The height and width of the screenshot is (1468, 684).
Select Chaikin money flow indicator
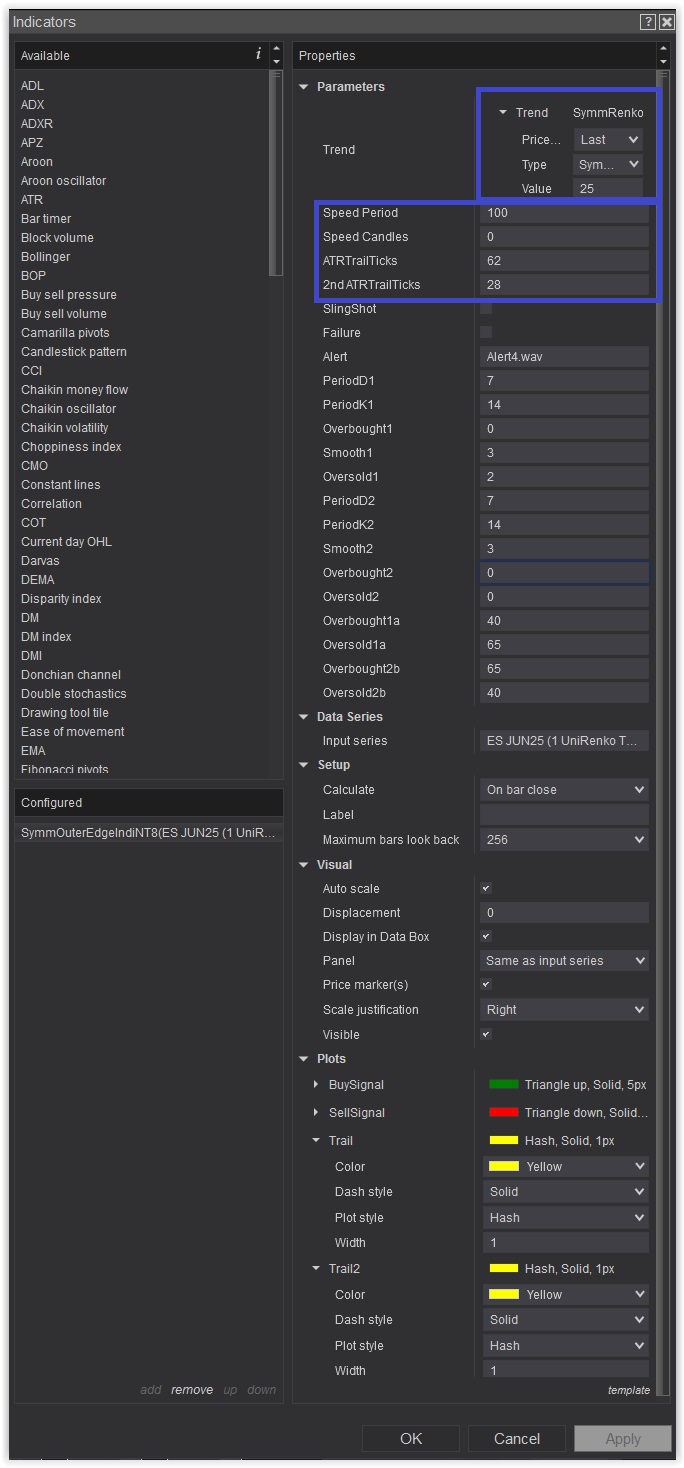pos(74,390)
